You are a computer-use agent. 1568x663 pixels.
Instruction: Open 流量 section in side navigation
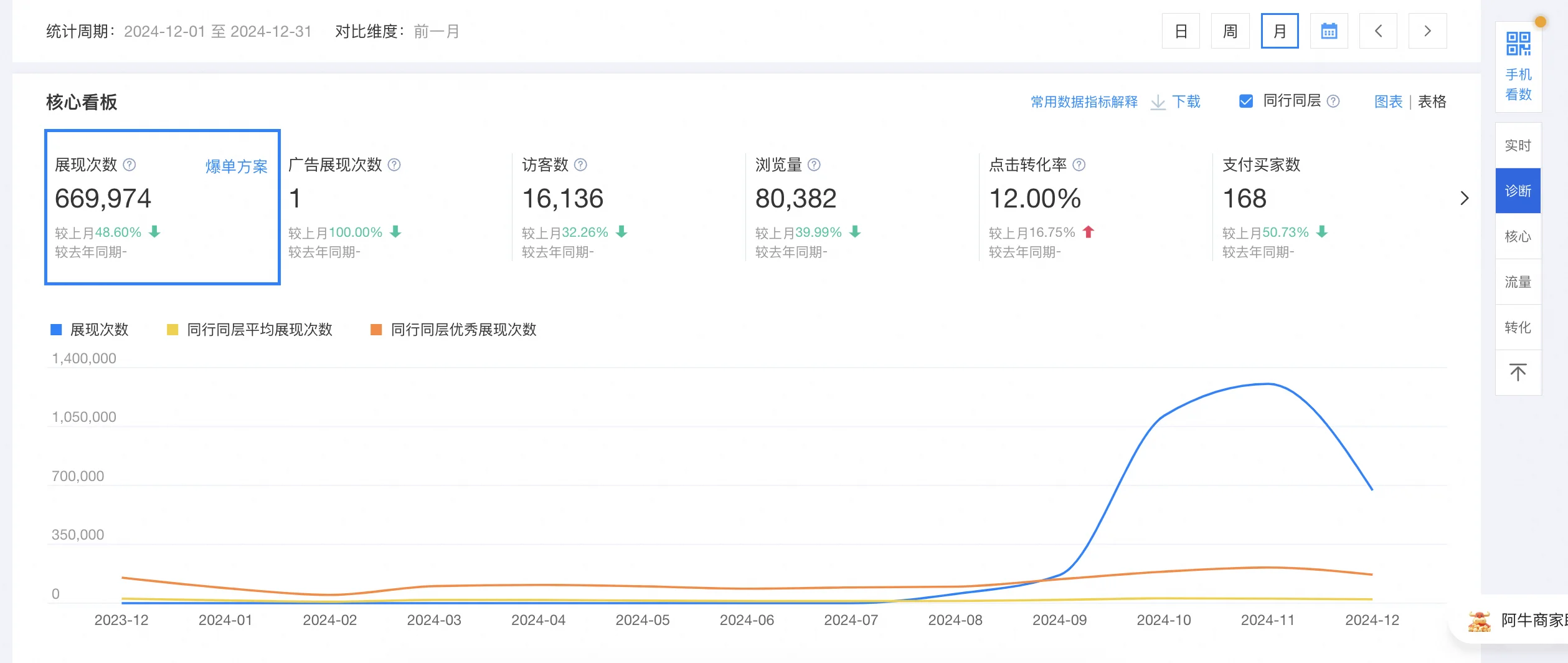click(1518, 282)
